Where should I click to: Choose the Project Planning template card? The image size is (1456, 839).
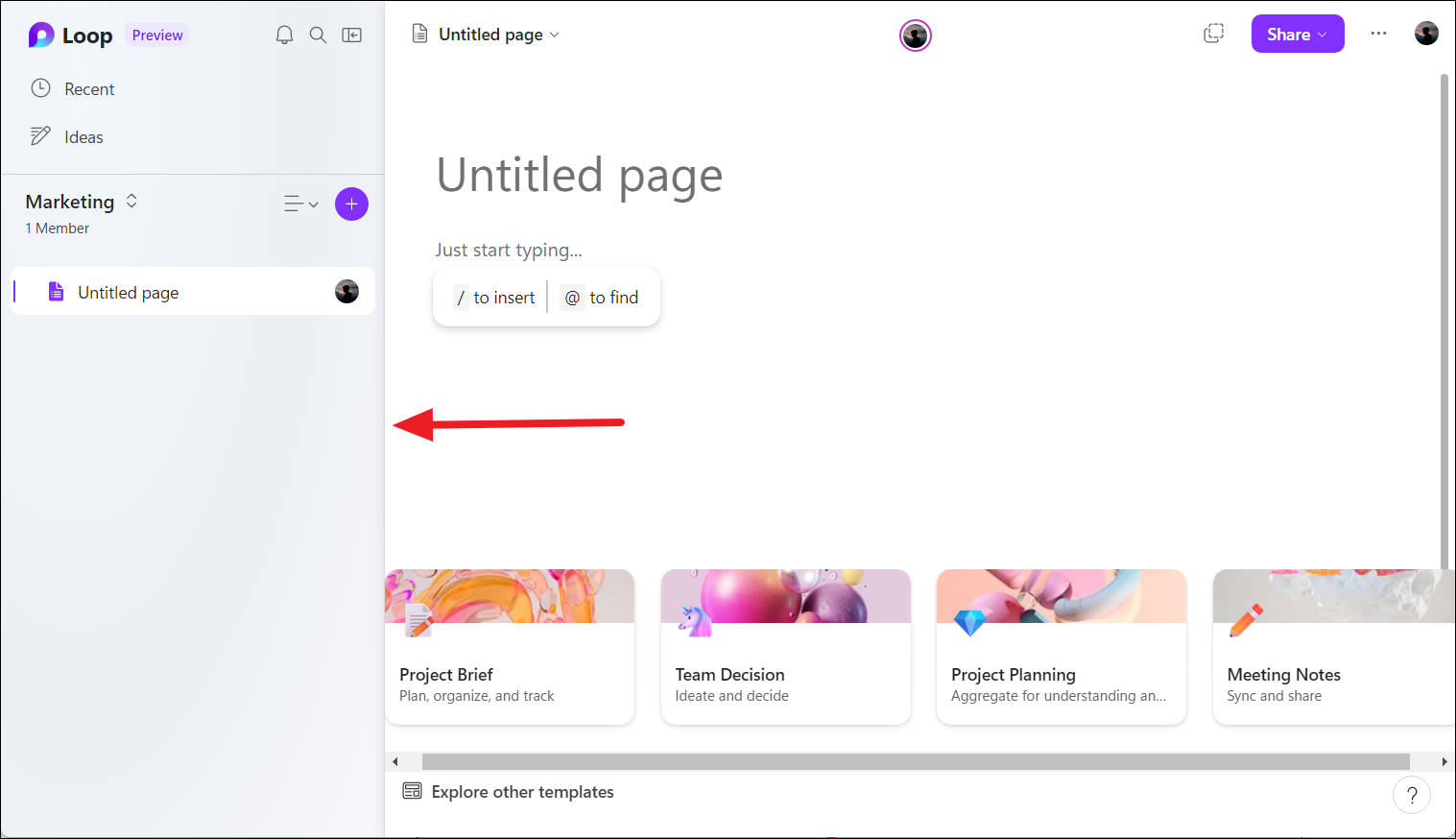click(1062, 647)
